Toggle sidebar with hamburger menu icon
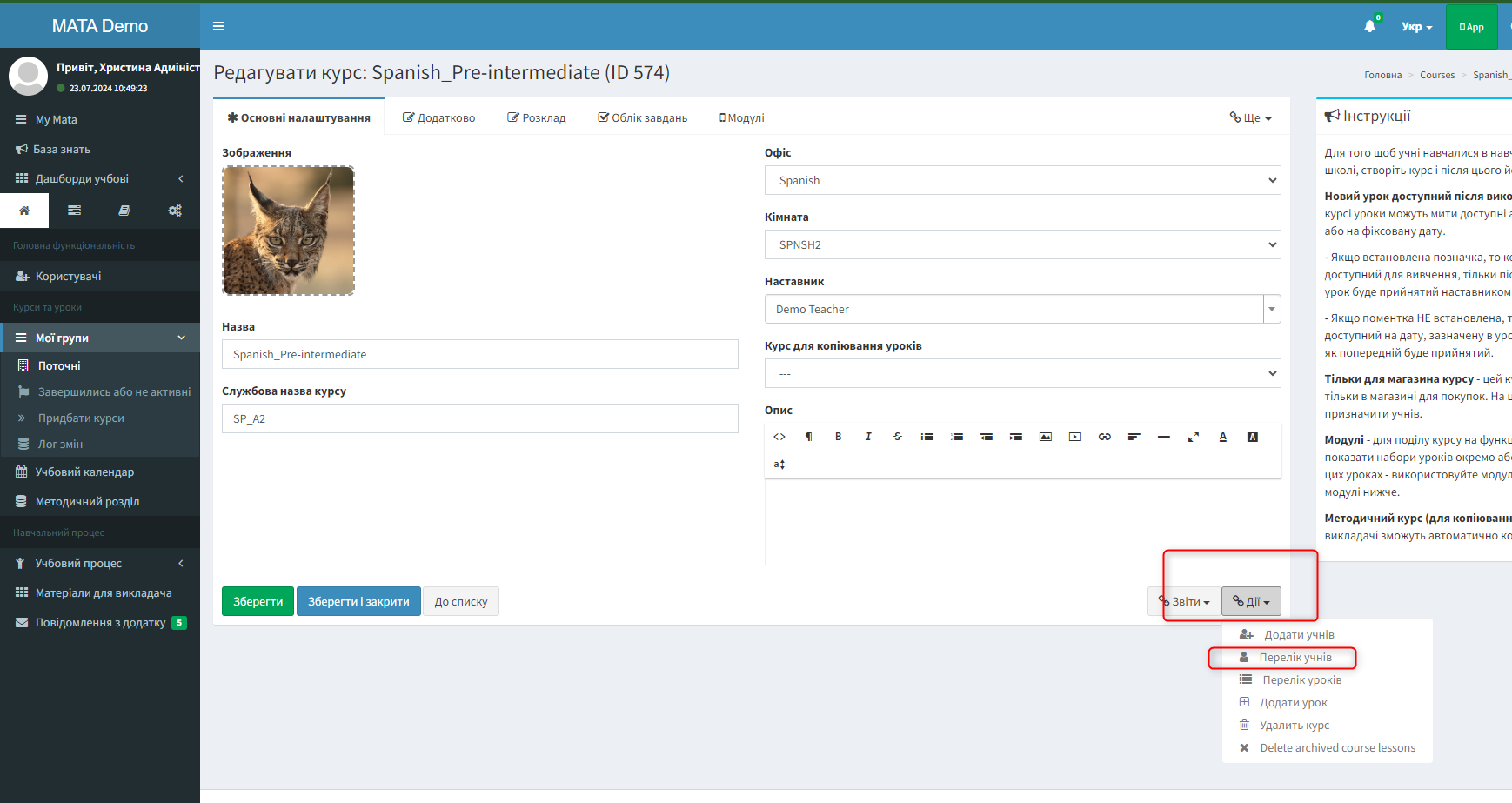1512x803 pixels. coord(218,26)
